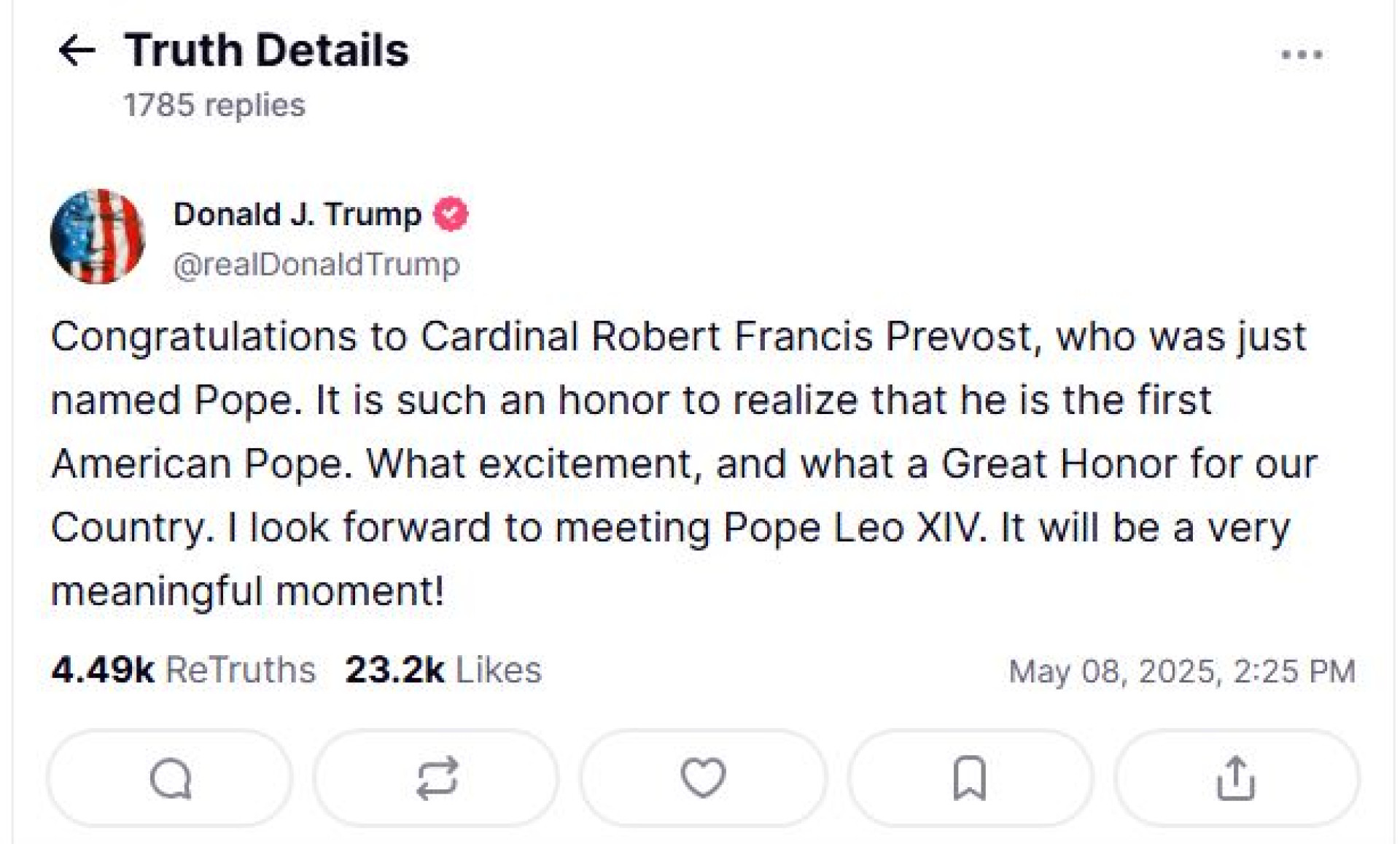1400x844 pixels.
Task: Click the red verified badge
Action: click(x=451, y=215)
